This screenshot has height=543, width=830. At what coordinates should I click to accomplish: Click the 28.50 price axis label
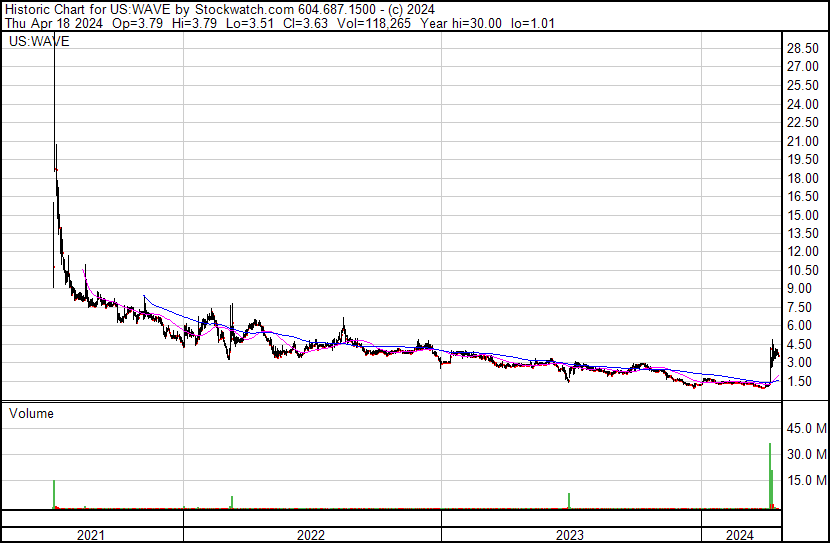pyautogui.click(x=803, y=48)
